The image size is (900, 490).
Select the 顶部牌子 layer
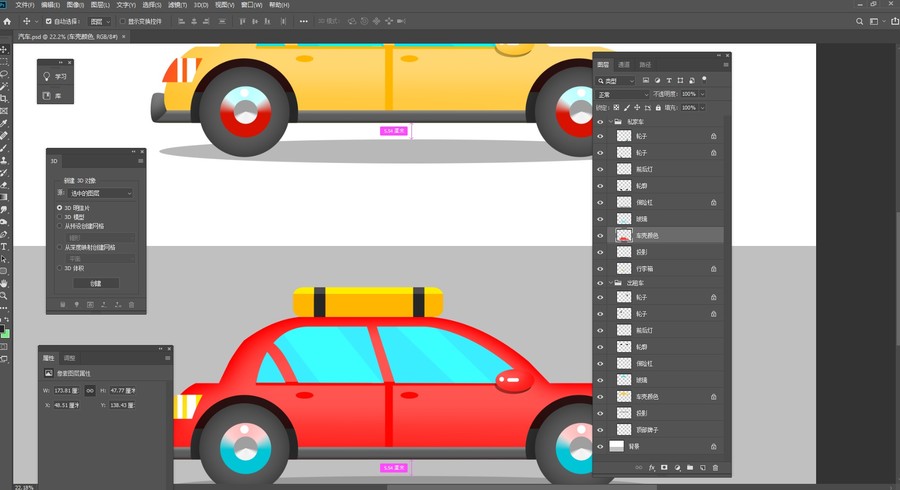click(x=659, y=430)
